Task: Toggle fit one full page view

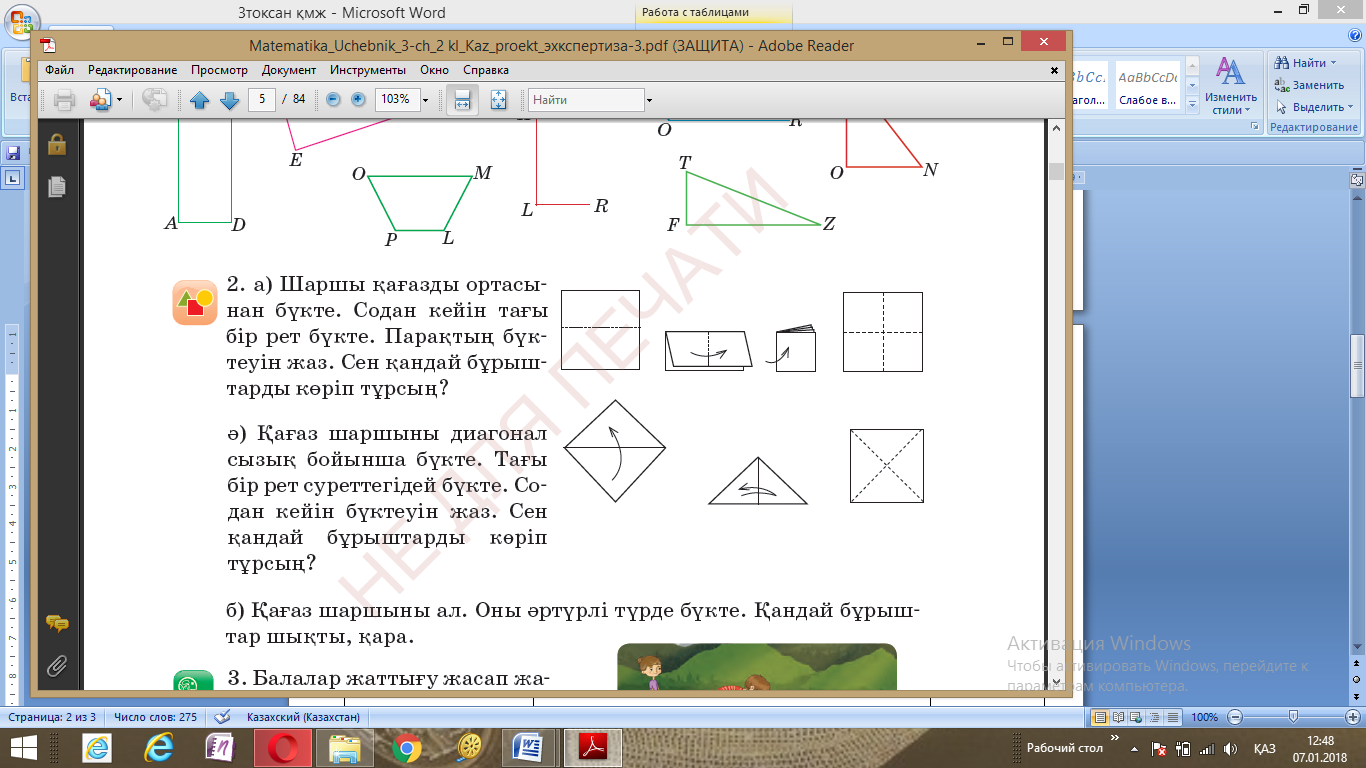Action: click(x=499, y=100)
